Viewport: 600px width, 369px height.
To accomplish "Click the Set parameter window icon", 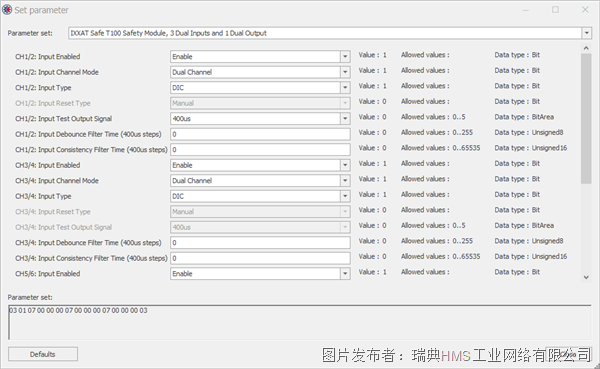I will [x=7, y=10].
